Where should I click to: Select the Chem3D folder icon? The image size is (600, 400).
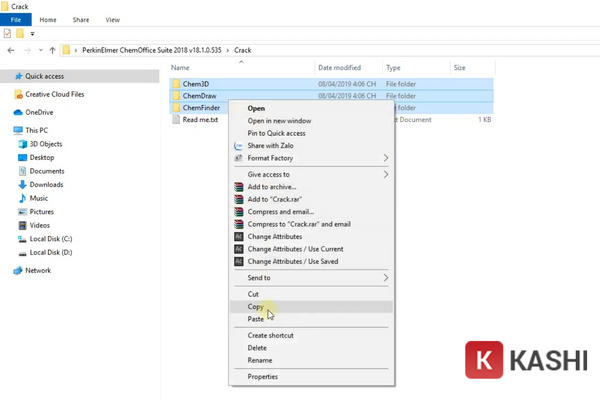pos(176,84)
